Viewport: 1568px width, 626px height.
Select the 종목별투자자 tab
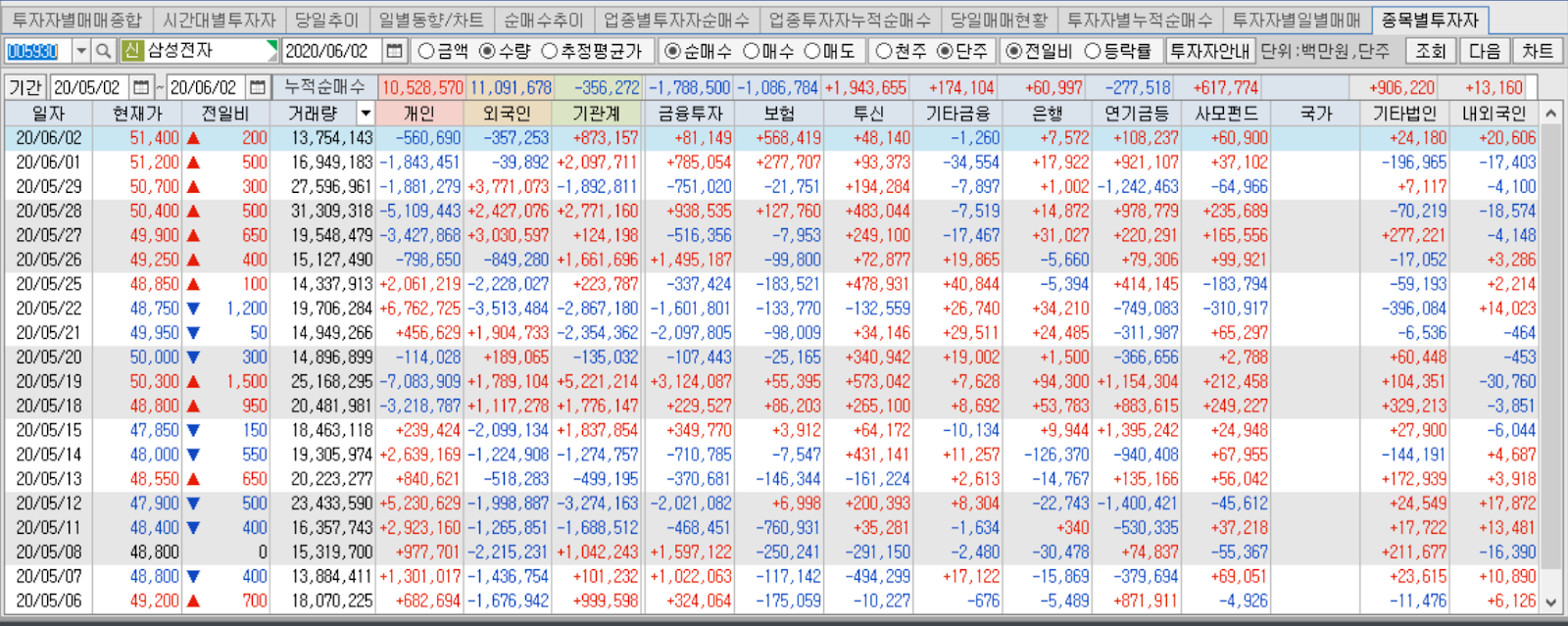[1430, 20]
